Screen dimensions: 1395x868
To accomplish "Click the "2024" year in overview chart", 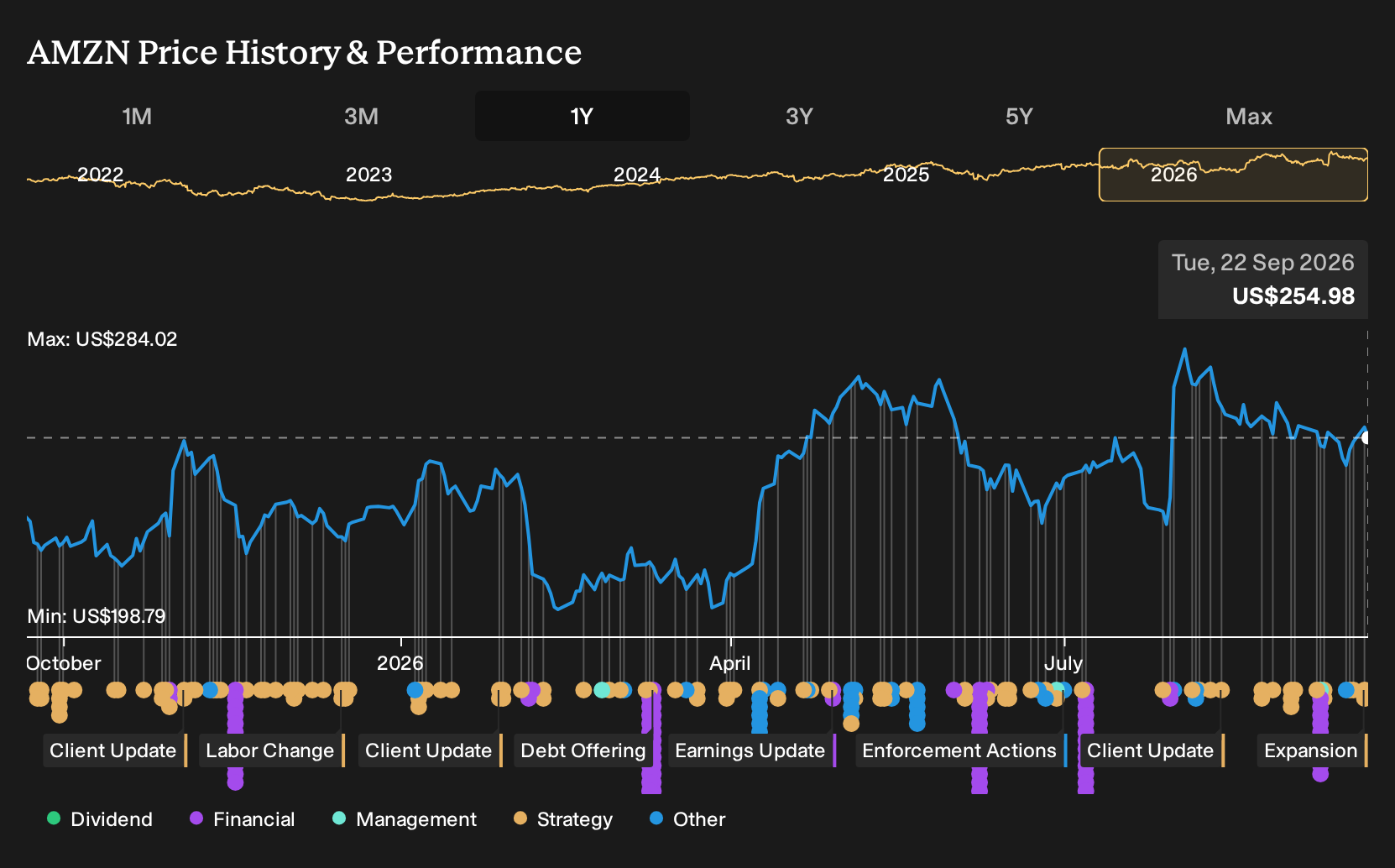I will tap(637, 175).
